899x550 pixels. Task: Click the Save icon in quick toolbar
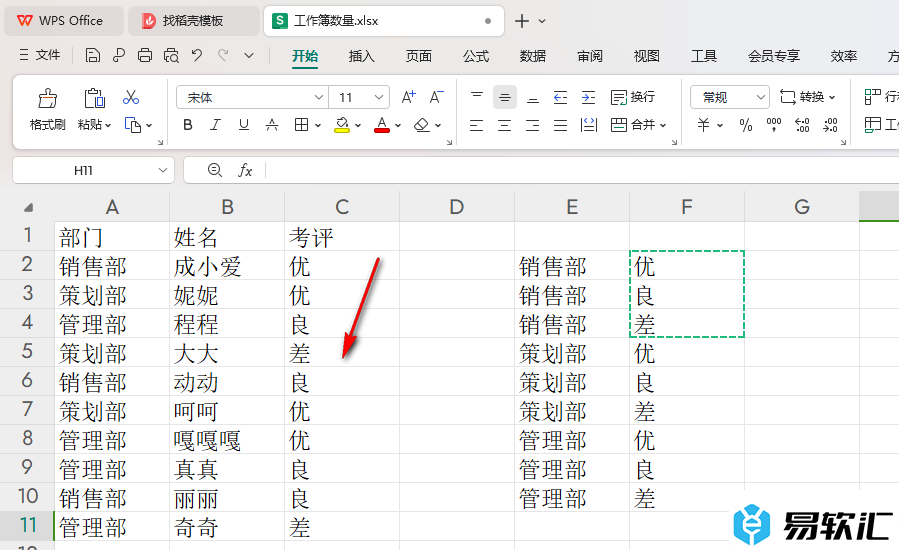pyautogui.click(x=92, y=55)
